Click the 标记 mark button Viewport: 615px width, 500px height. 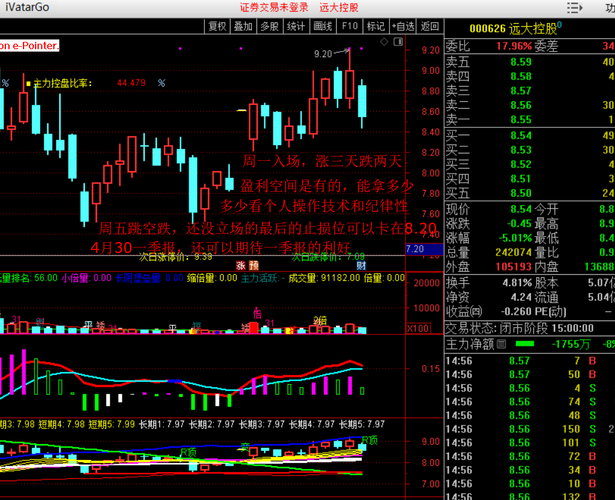click(376, 26)
